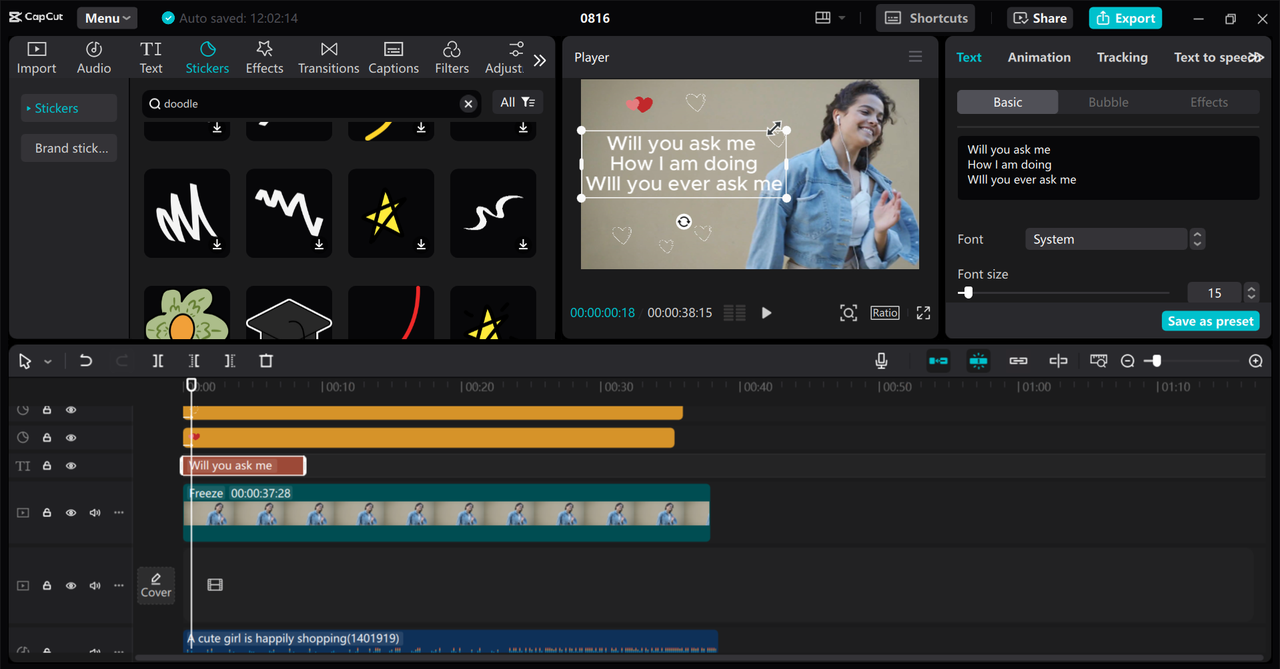Mute the Freeze video track
Viewport: 1280px width, 669px height.
click(x=95, y=513)
